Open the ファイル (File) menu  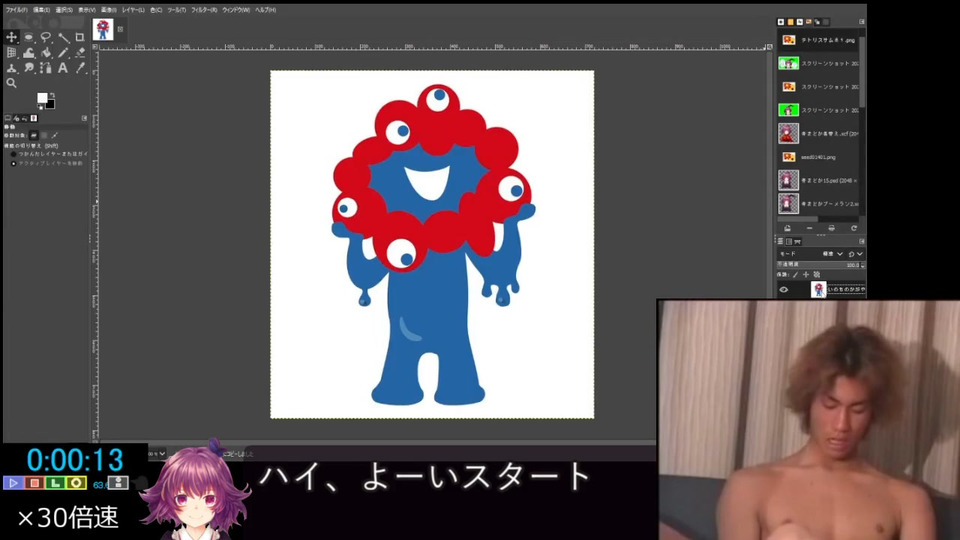pos(15,9)
